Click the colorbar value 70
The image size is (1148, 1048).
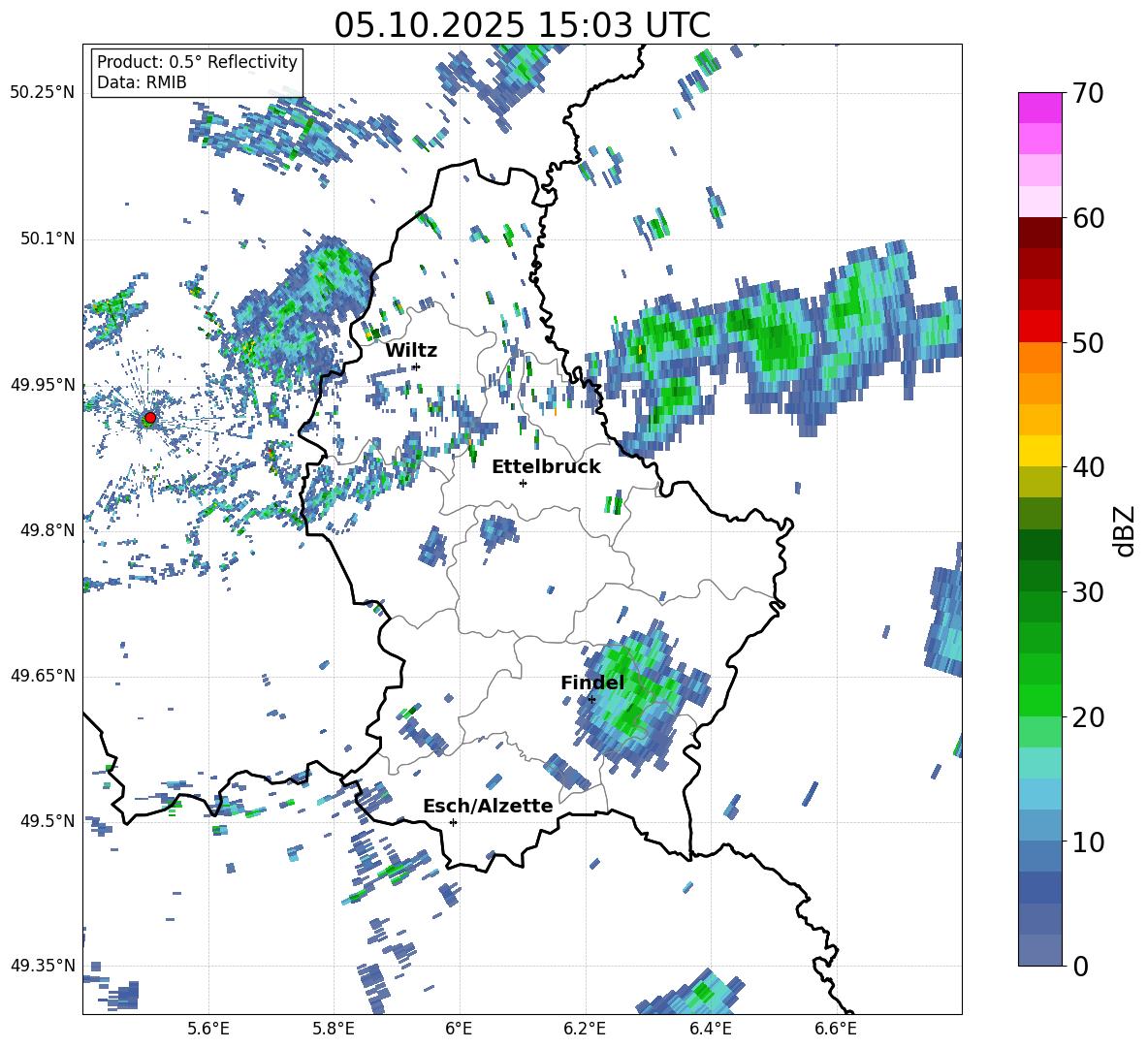[1088, 93]
